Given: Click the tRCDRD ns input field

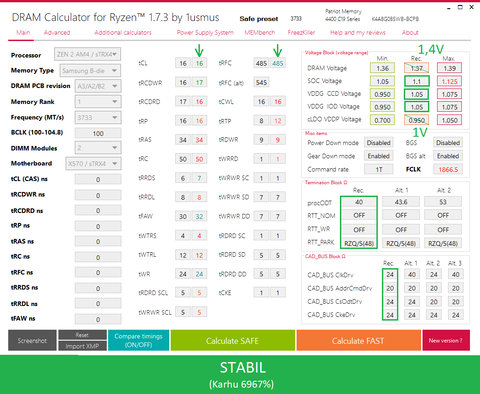Looking at the screenshot, I should (x=98, y=211).
